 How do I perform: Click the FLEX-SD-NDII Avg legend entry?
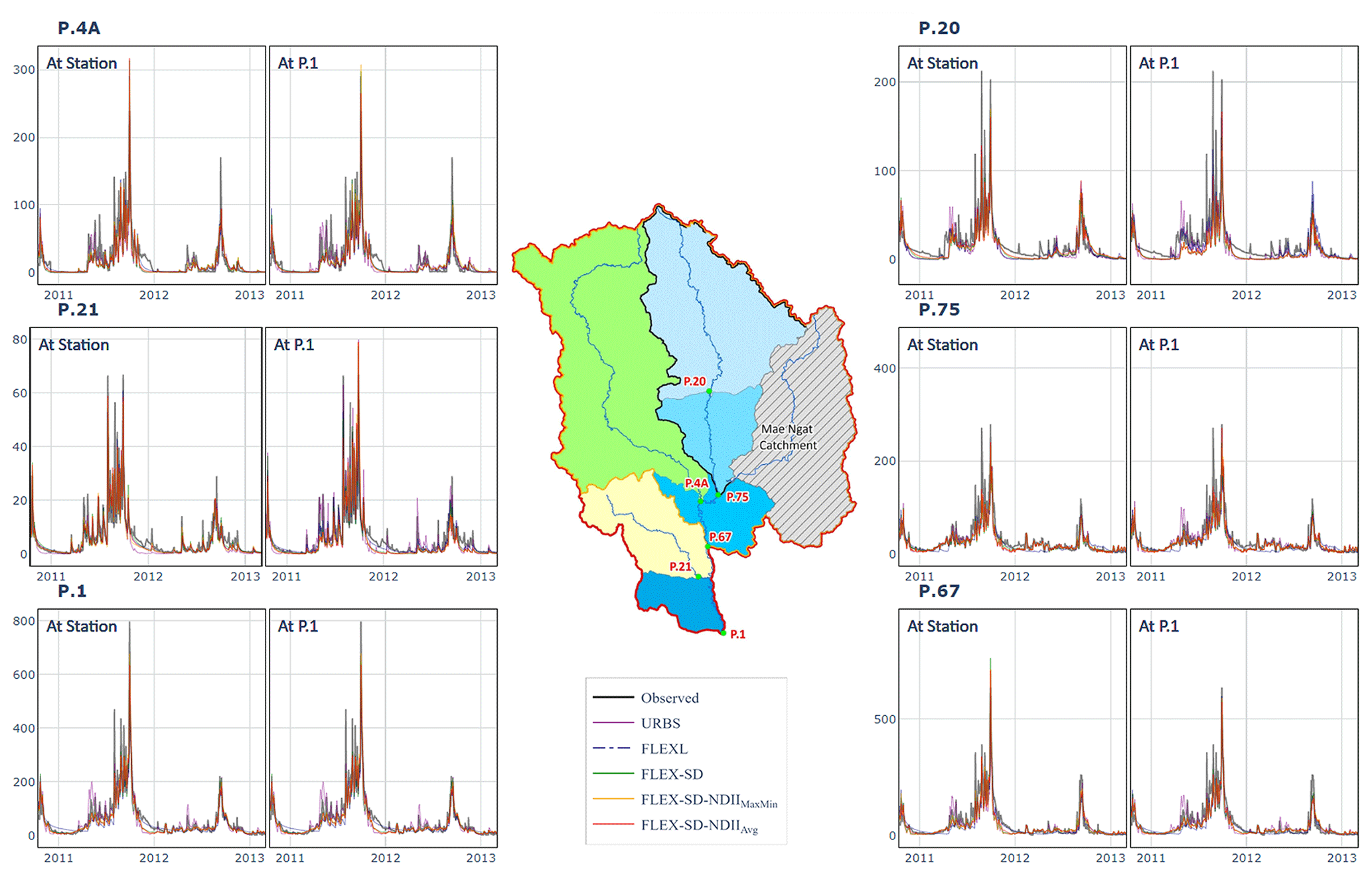[698, 825]
